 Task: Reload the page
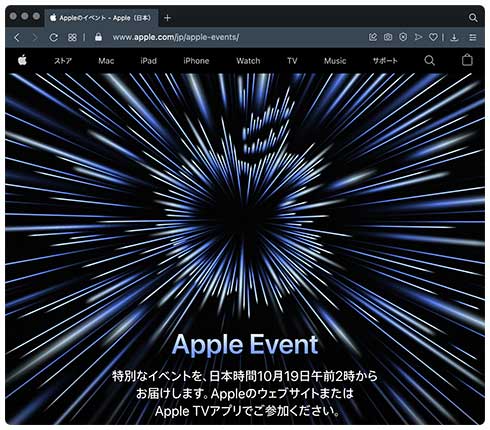click(x=53, y=37)
